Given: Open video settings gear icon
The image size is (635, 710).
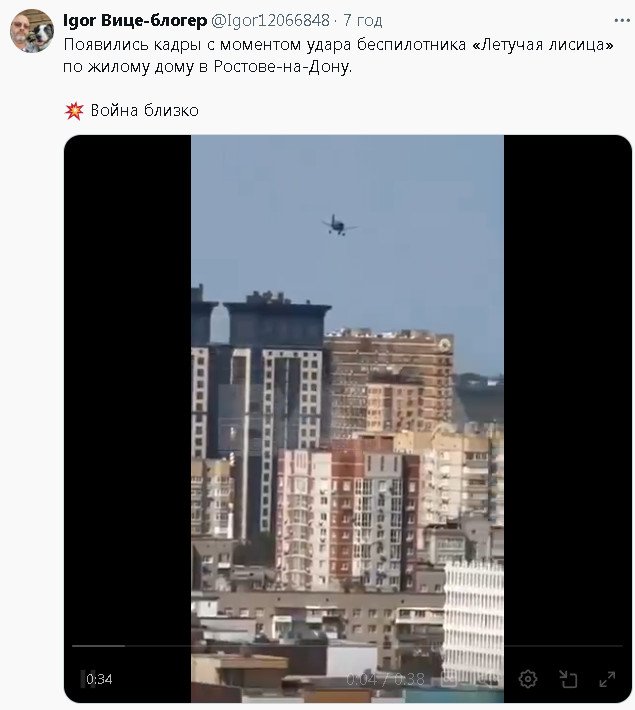Looking at the screenshot, I should [x=528, y=679].
